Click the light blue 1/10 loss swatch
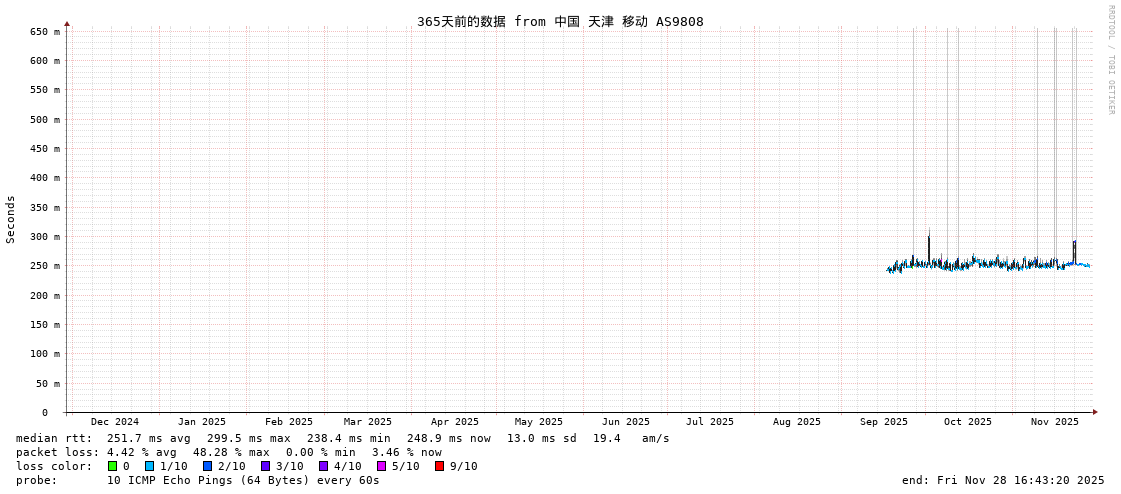The height and width of the screenshot is (494, 1121). pyautogui.click(x=150, y=466)
